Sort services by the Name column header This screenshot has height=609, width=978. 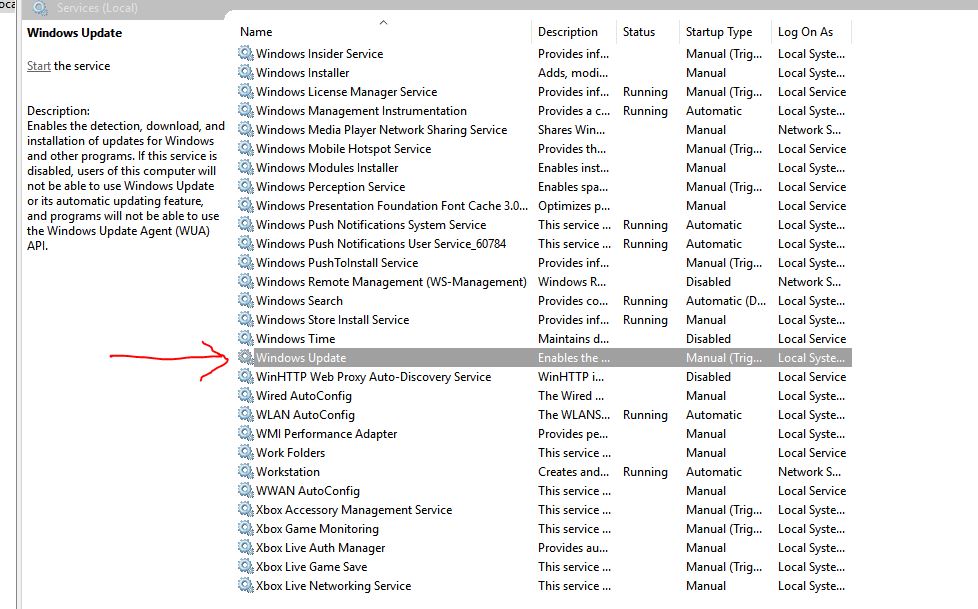coord(256,32)
